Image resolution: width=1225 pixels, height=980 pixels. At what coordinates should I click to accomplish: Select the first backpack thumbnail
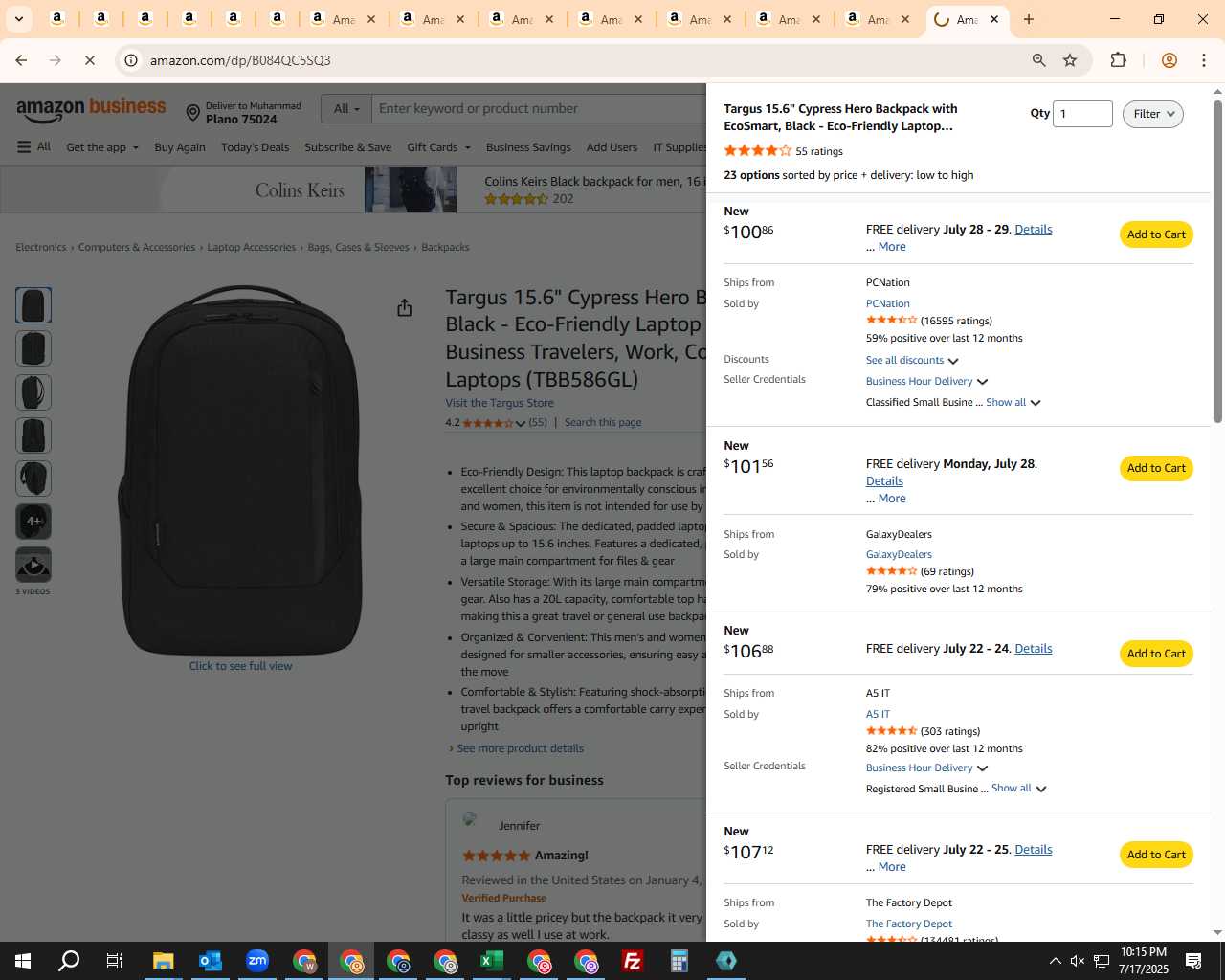pyautogui.click(x=33, y=305)
